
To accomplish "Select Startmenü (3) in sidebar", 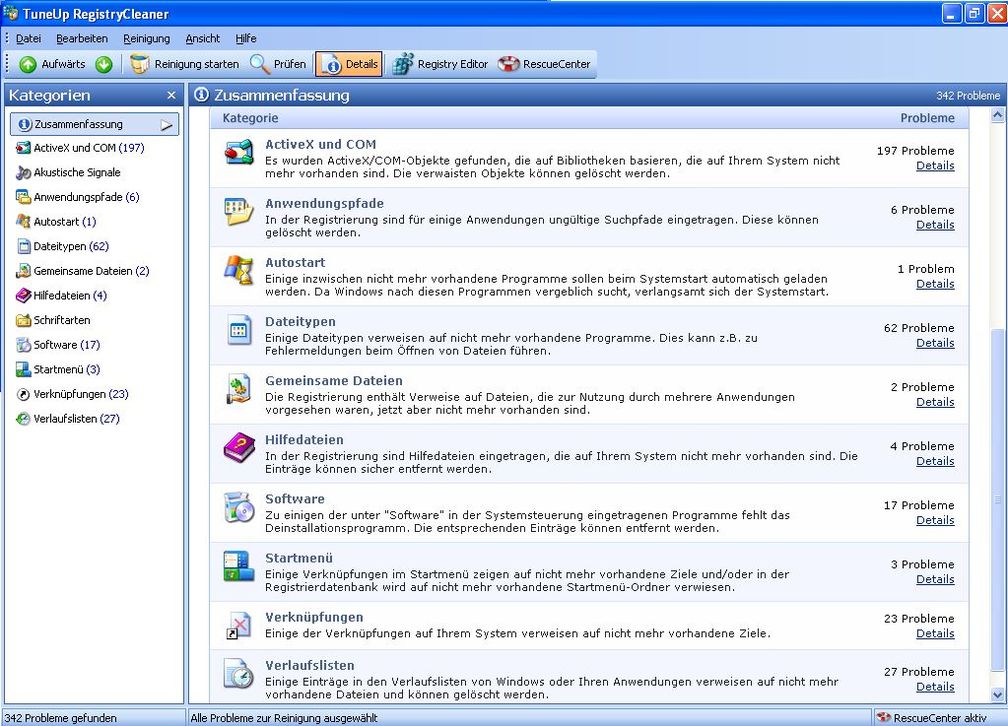I will click(58, 370).
